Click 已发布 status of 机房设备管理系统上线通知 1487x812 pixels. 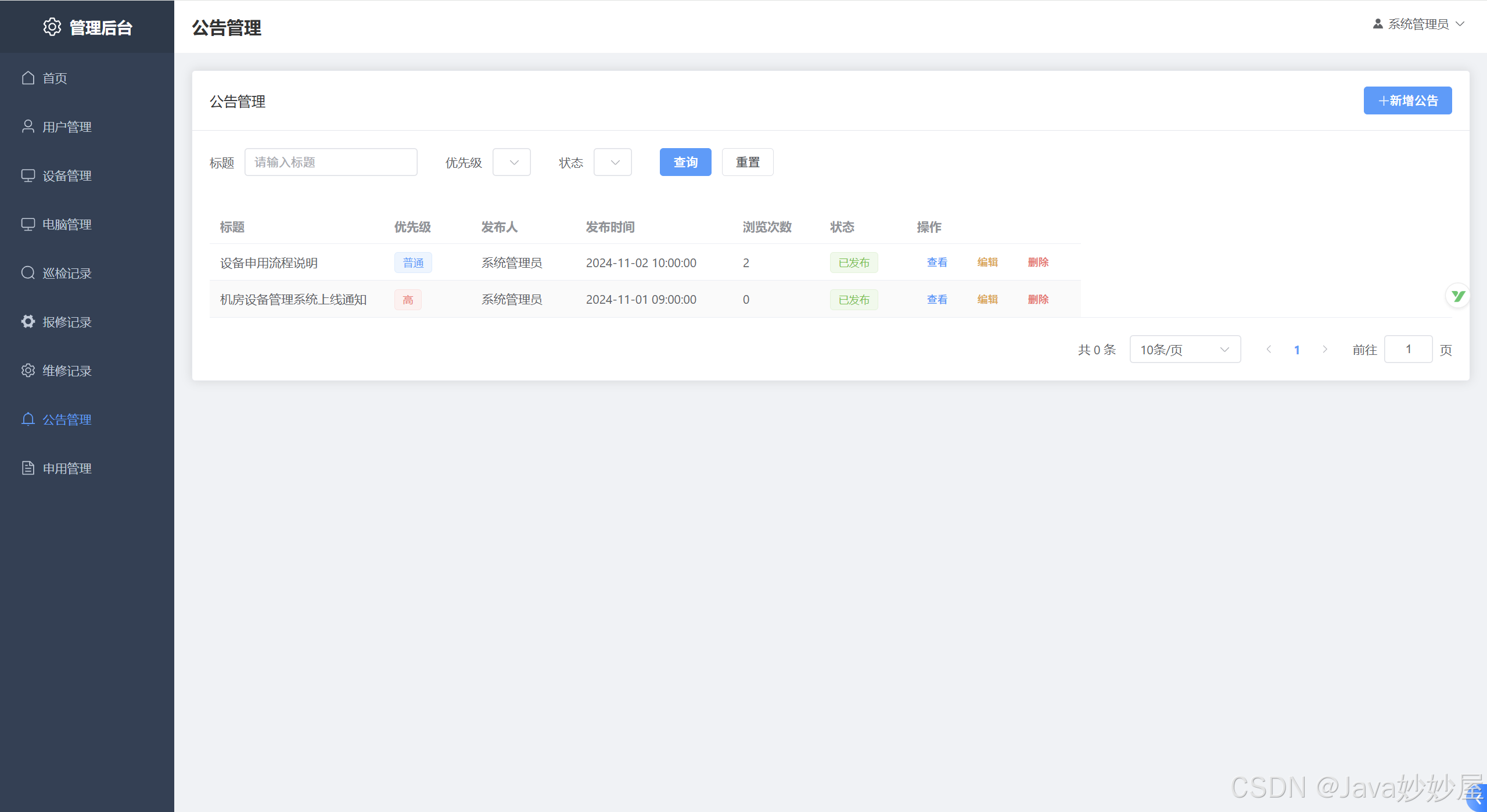point(854,300)
